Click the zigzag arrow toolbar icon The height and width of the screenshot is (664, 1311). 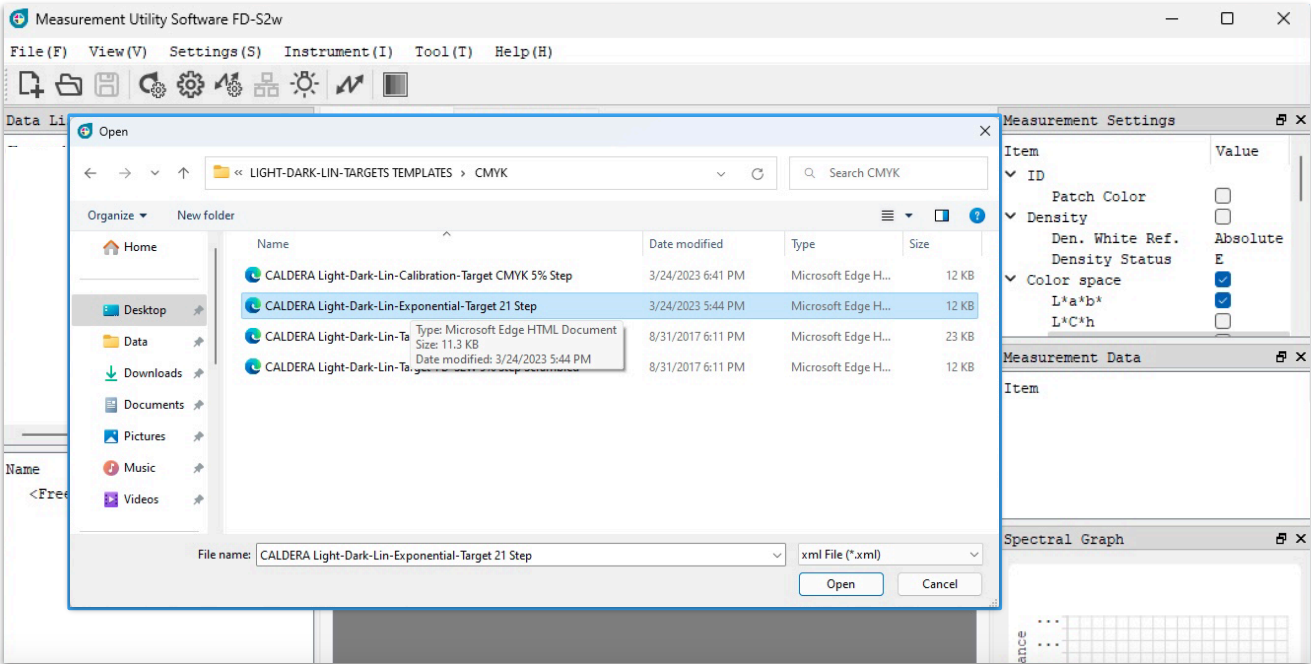[349, 85]
